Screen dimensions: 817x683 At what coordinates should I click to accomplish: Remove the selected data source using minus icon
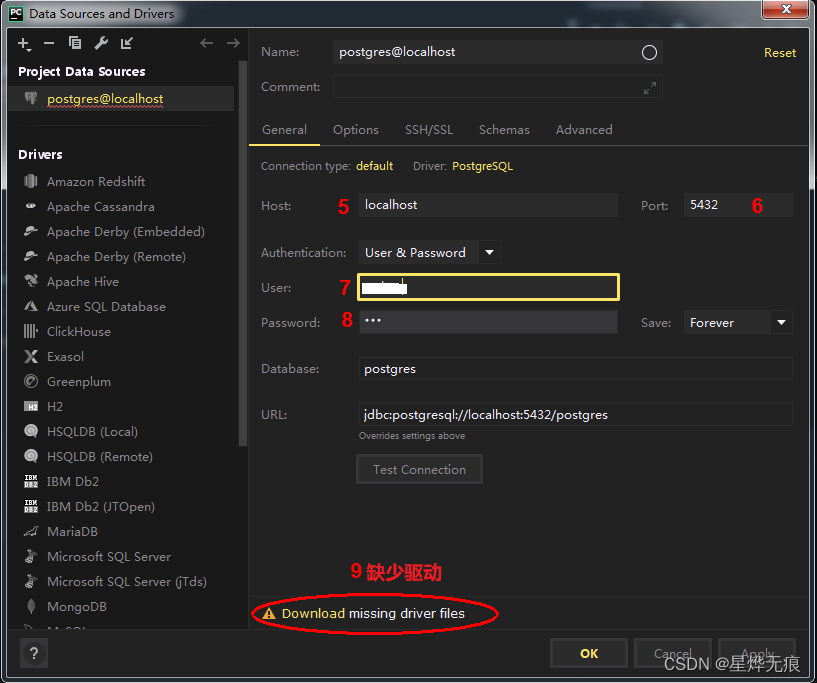[x=49, y=43]
